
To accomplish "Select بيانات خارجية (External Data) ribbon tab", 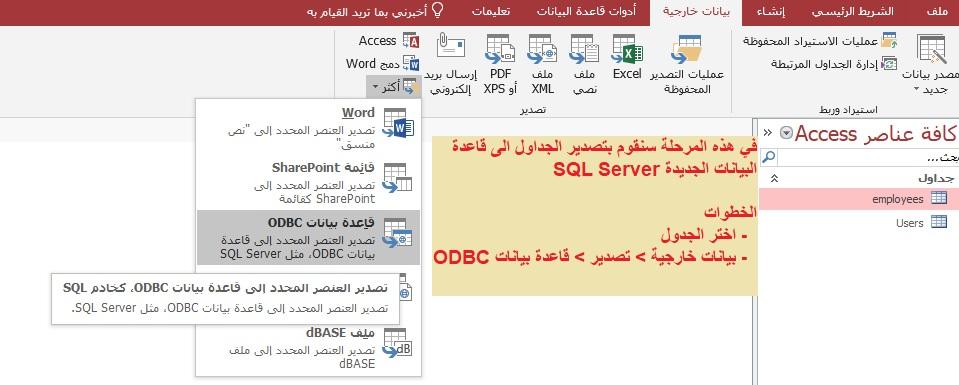I will point(695,12).
